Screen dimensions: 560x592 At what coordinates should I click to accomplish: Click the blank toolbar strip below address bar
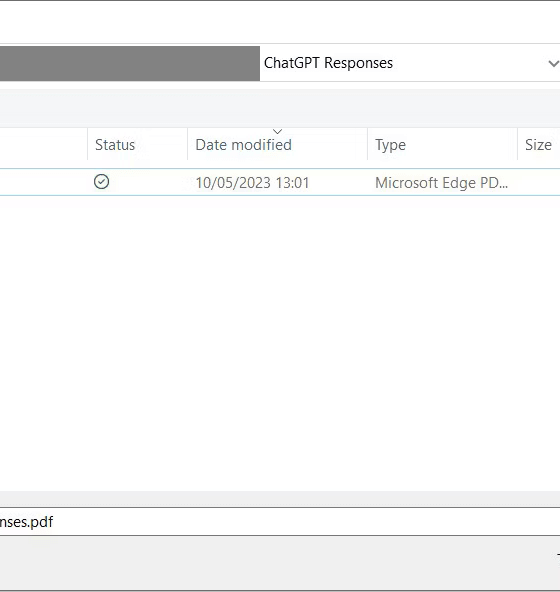click(280, 108)
